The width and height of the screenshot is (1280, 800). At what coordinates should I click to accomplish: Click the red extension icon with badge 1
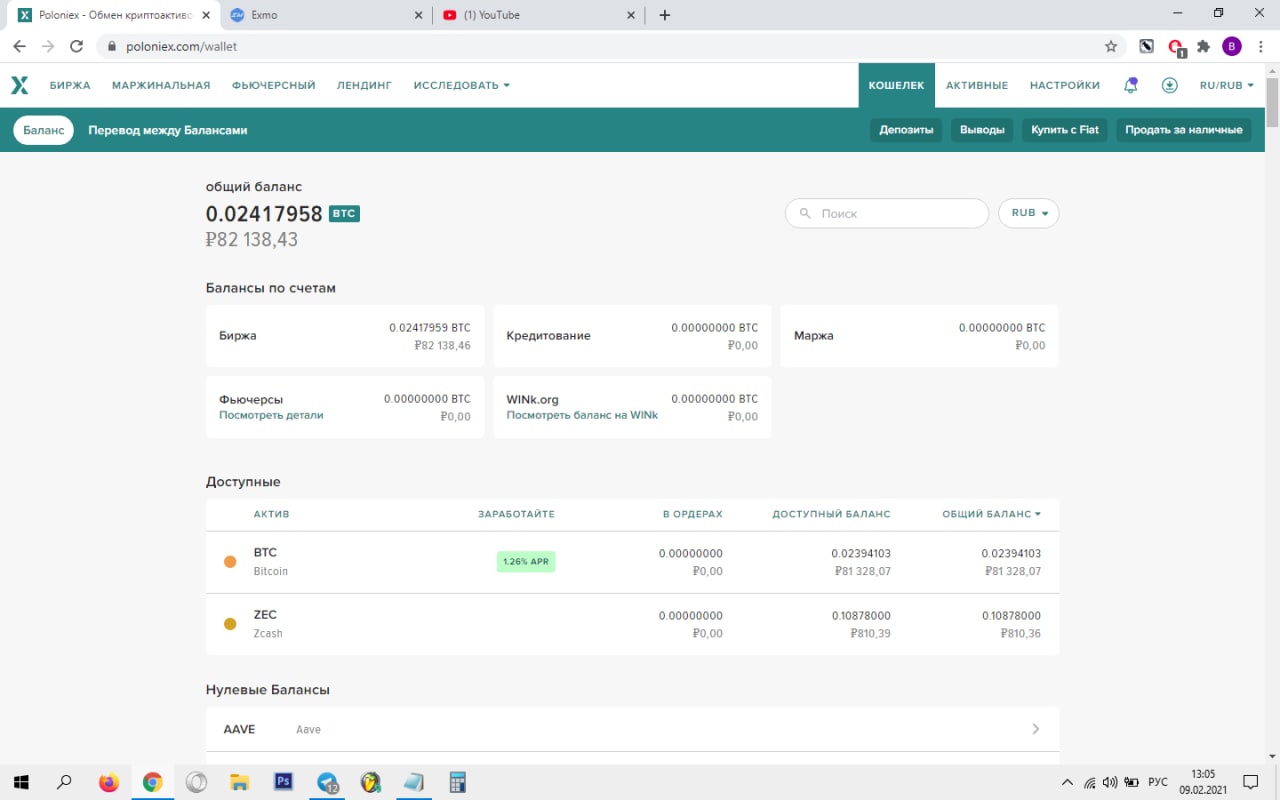click(1176, 47)
